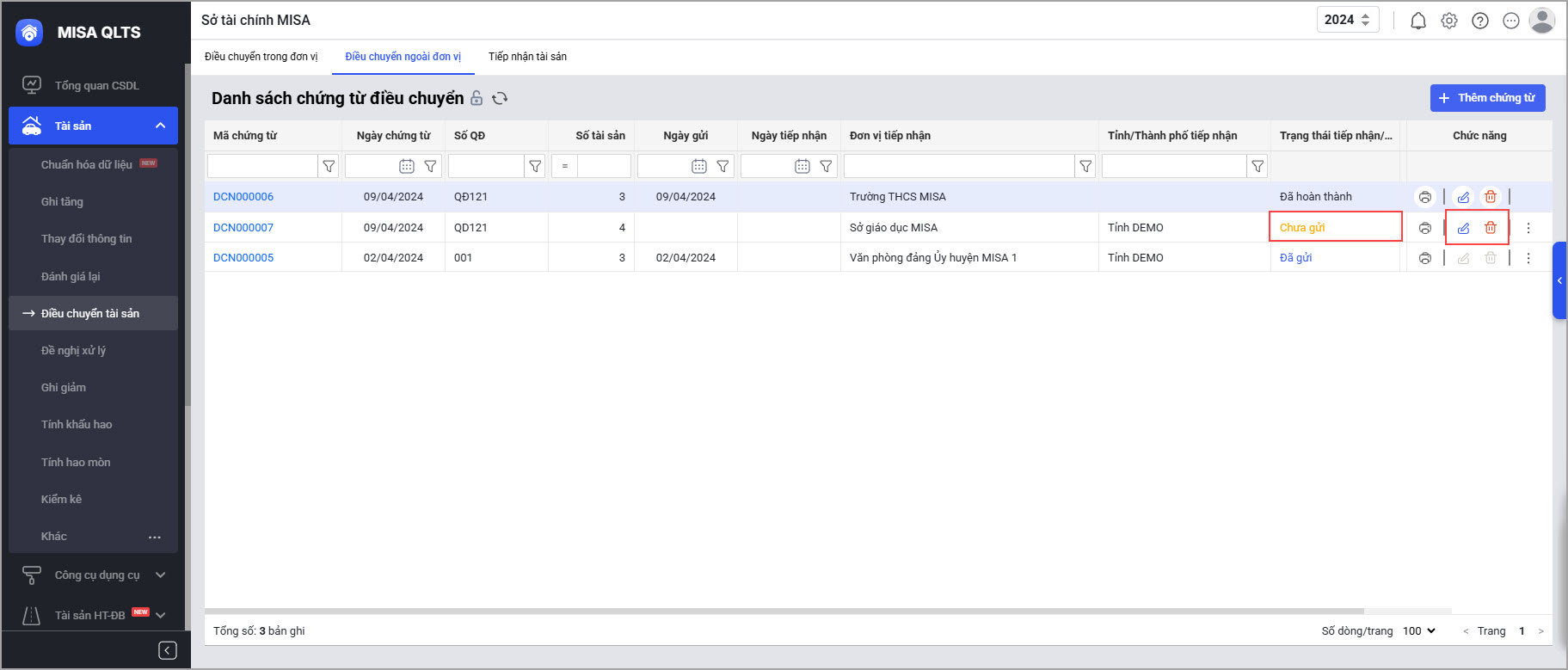Viewport: 1568px width, 670px height.
Task: Click the help question mark icon
Action: [x=1480, y=21]
